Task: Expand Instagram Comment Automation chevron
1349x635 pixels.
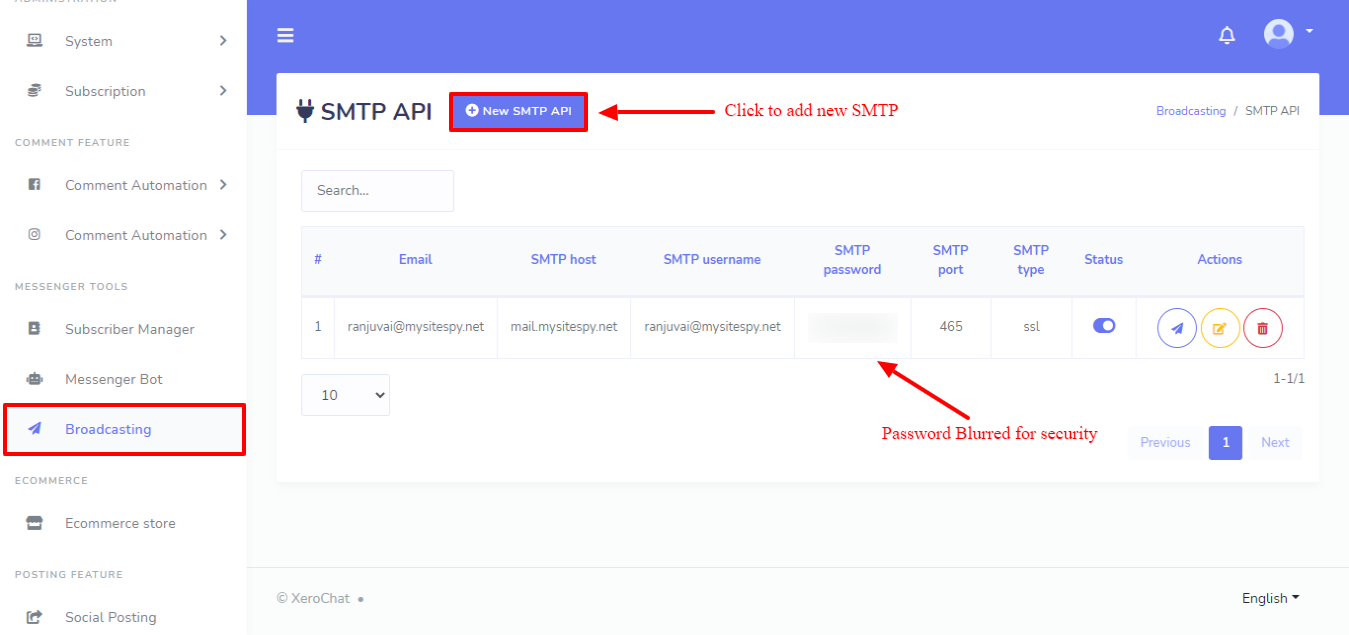Action: click(223, 235)
